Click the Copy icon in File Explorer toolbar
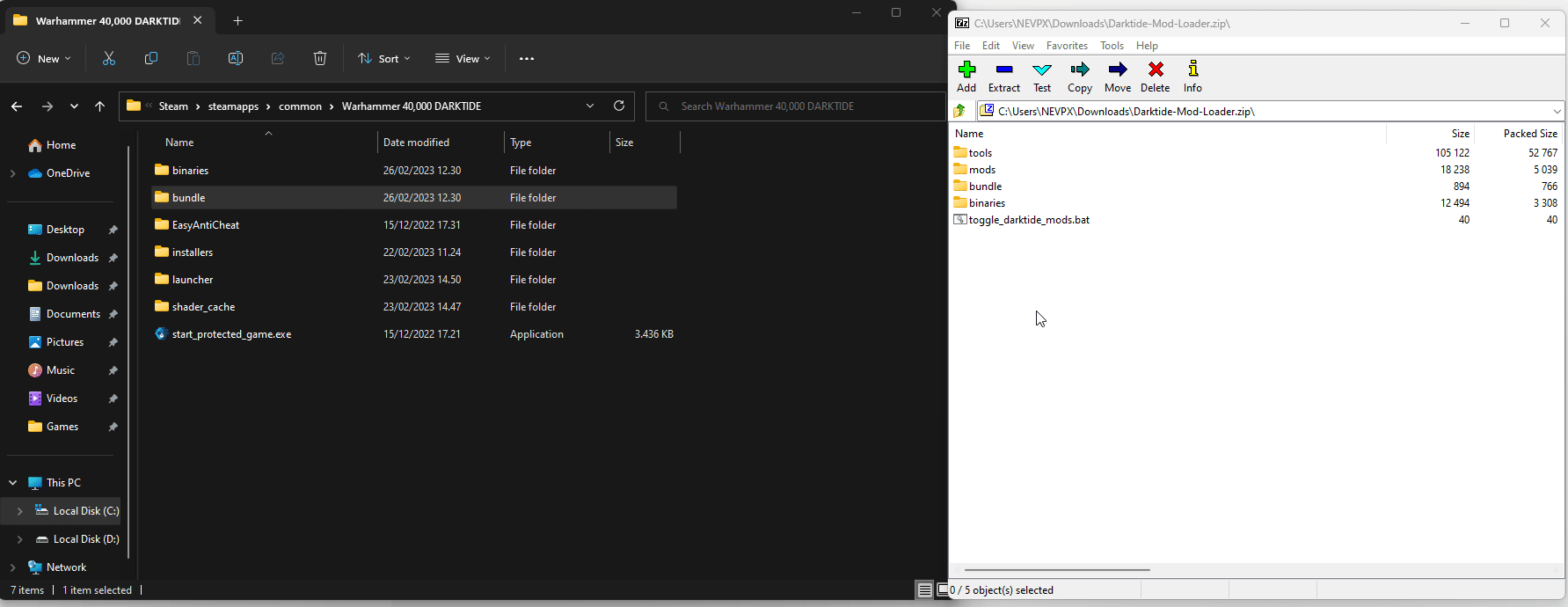The height and width of the screenshot is (607, 1568). [x=151, y=58]
